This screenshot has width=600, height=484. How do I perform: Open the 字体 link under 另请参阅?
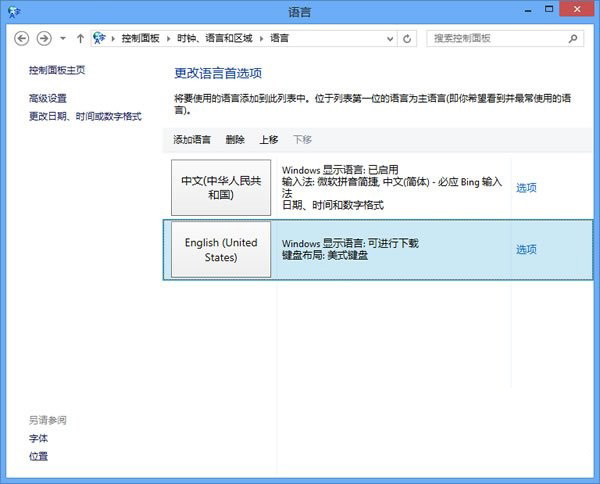(x=39, y=438)
